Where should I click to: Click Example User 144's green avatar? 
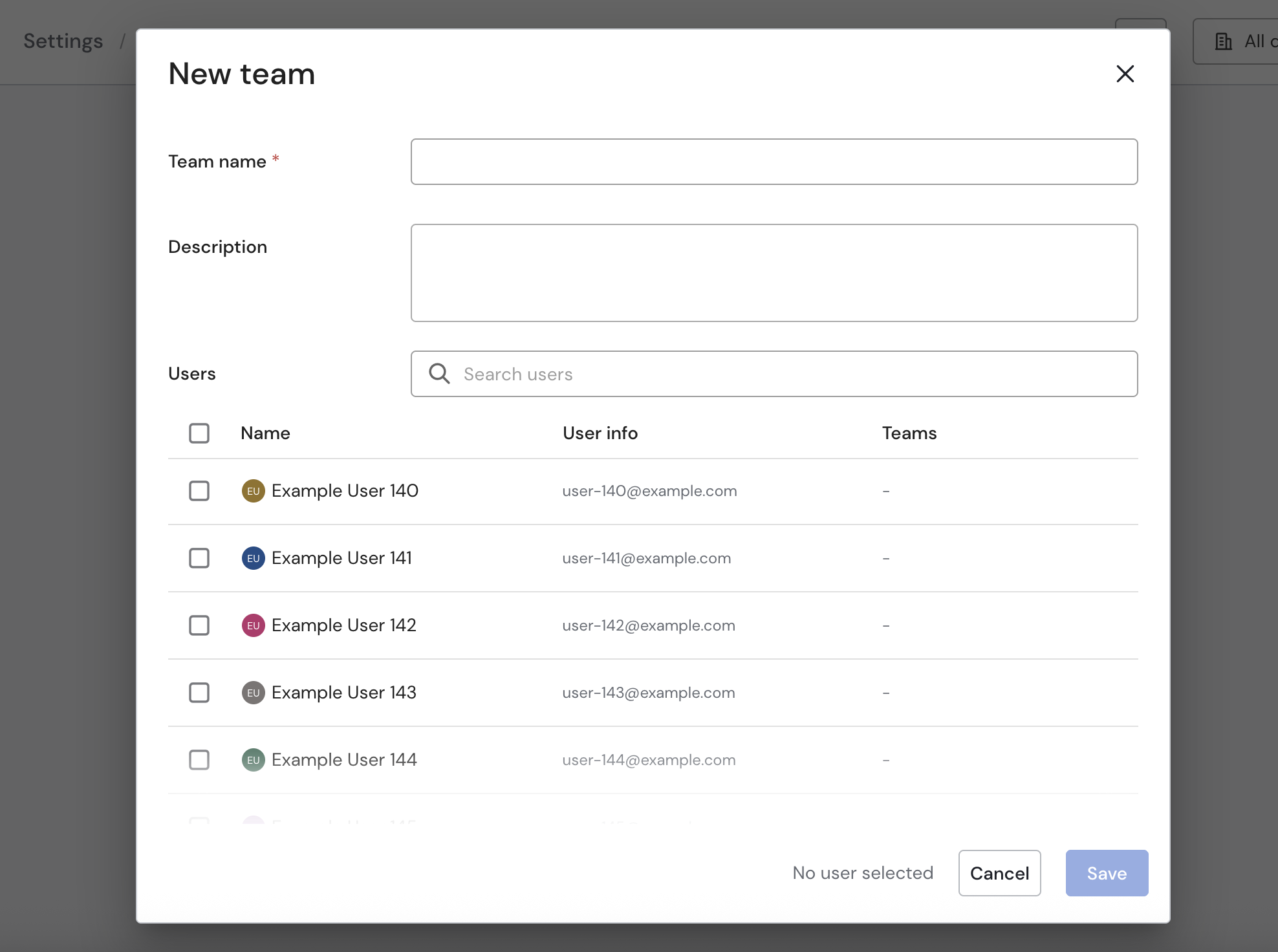(253, 760)
